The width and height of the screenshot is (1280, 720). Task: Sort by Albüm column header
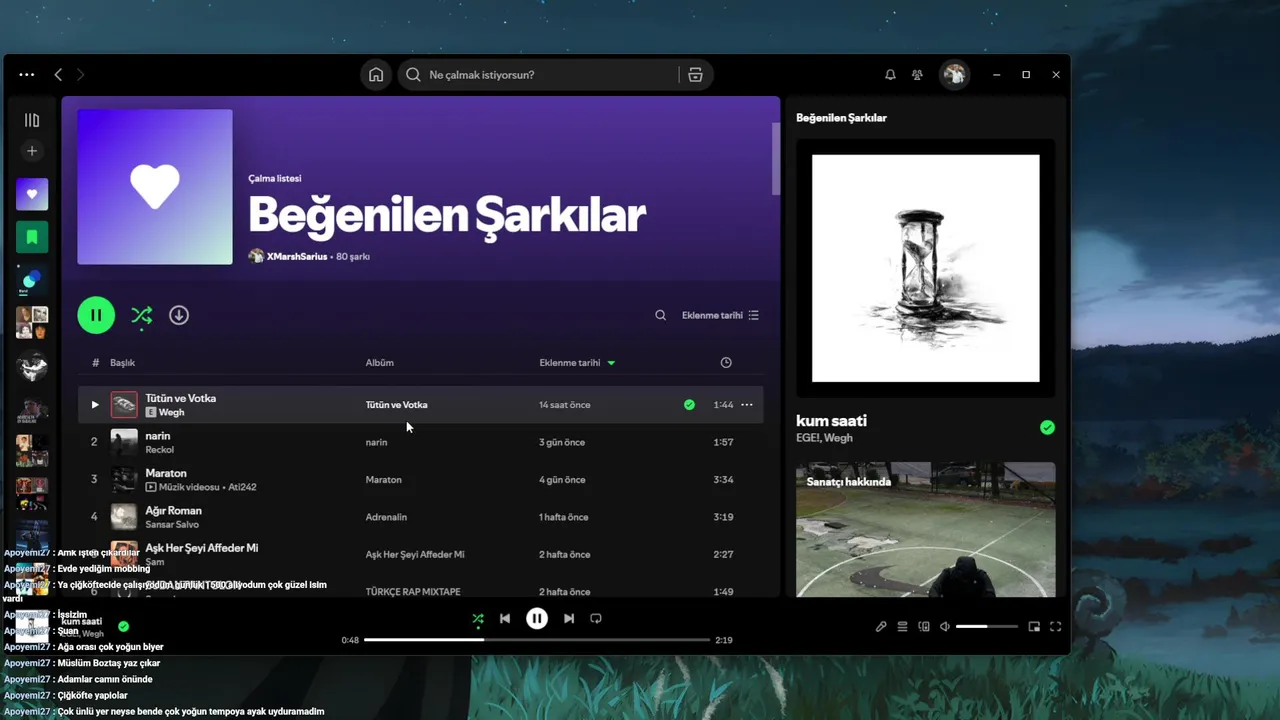(380, 363)
